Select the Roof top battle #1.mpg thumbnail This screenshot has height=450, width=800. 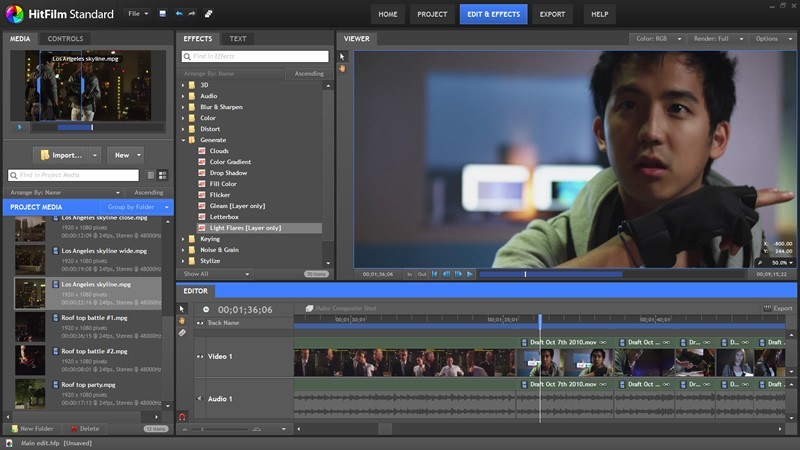(x=30, y=326)
